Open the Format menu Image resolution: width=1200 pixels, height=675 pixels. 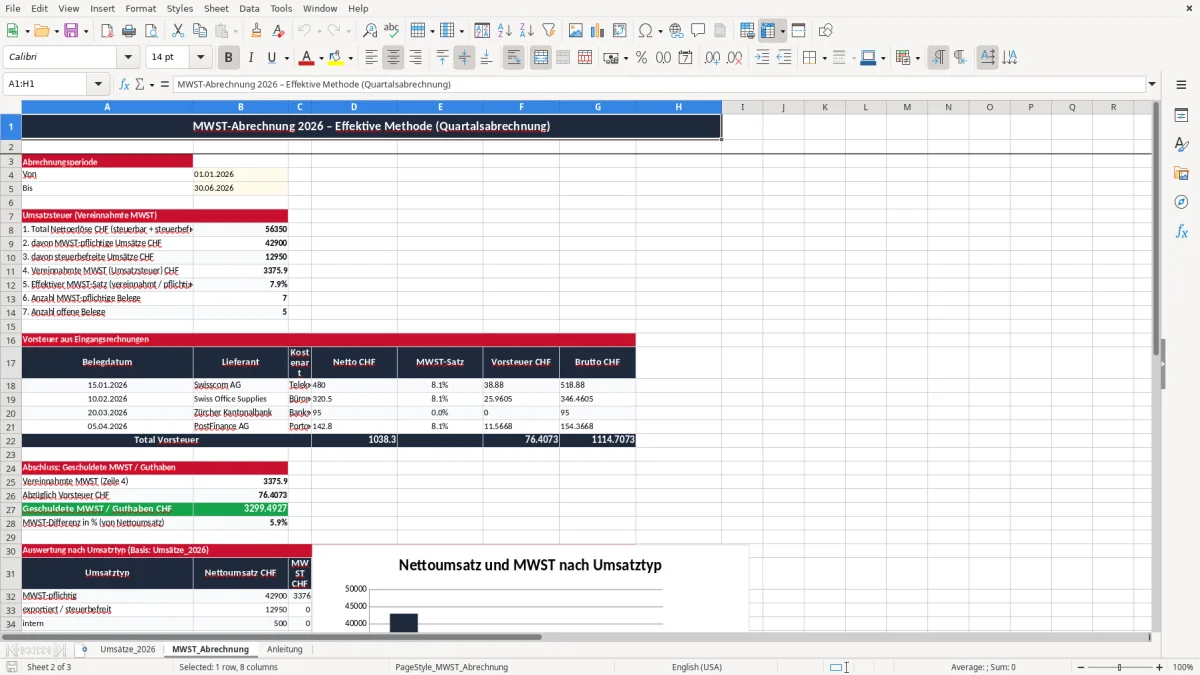(140, 8)
